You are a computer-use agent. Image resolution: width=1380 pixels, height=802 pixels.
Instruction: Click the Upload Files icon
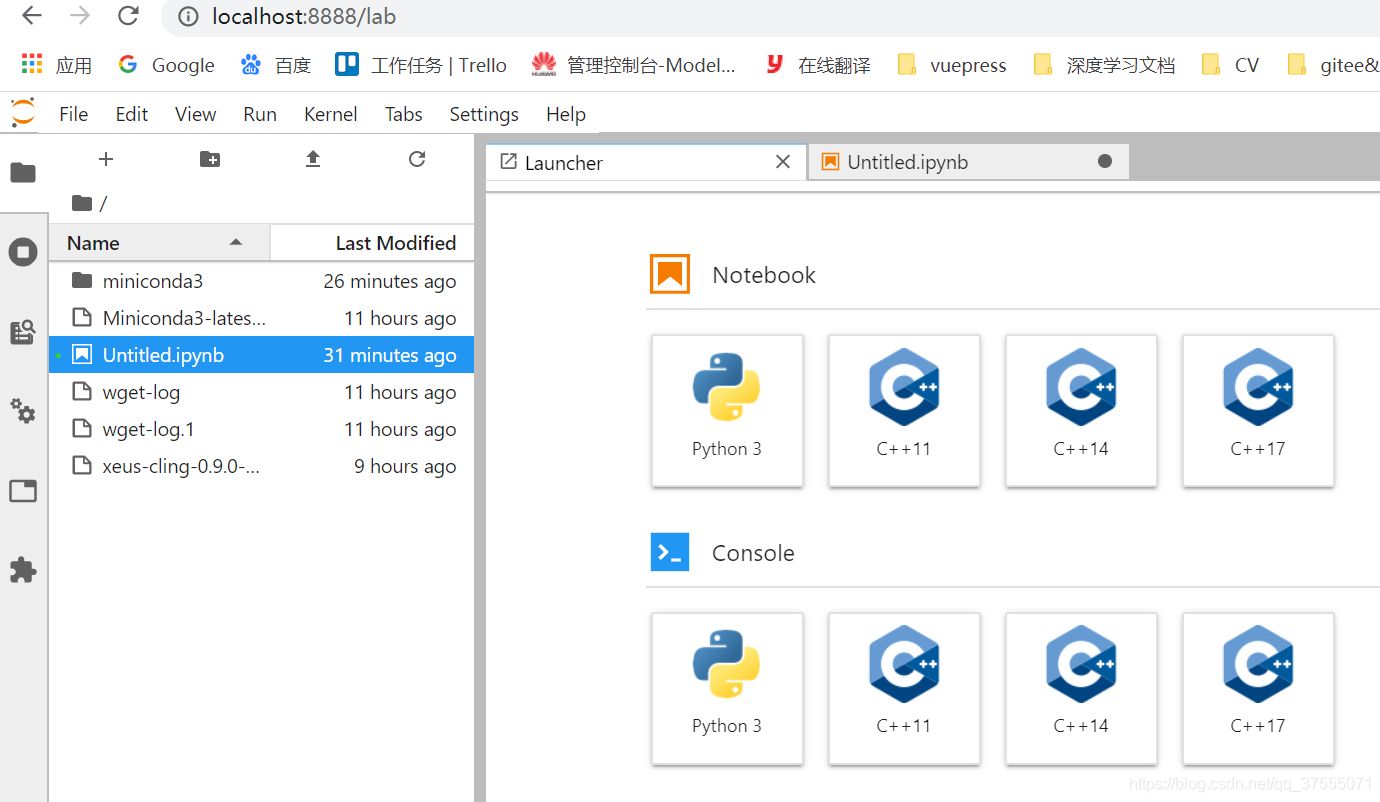click(313, 159)
